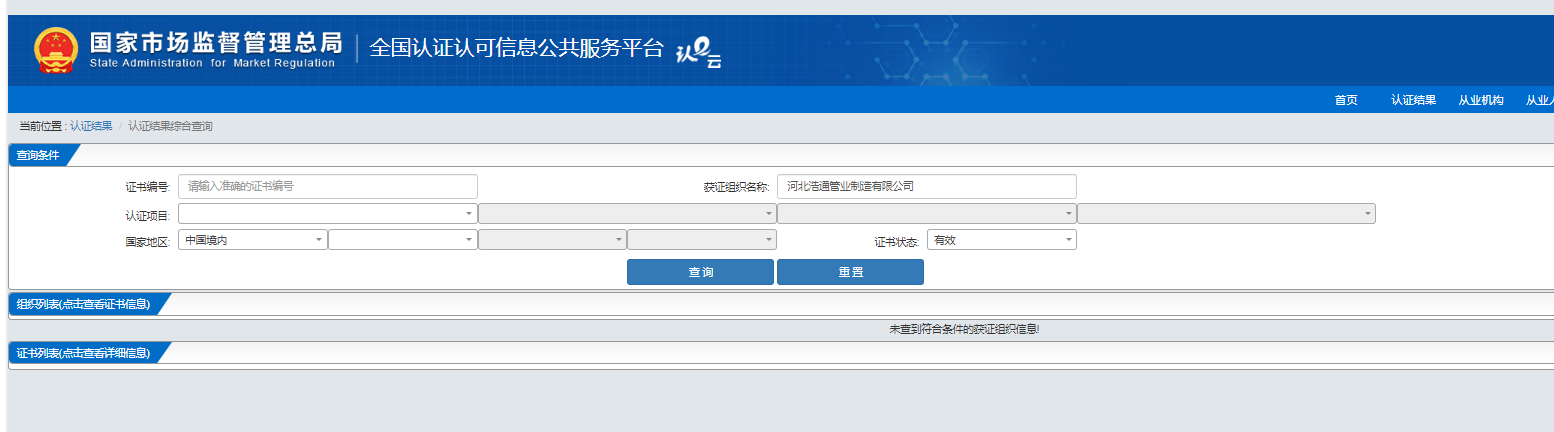
Task: Click the 当前位置 breadcrumb label
Action: click(43, 126)
